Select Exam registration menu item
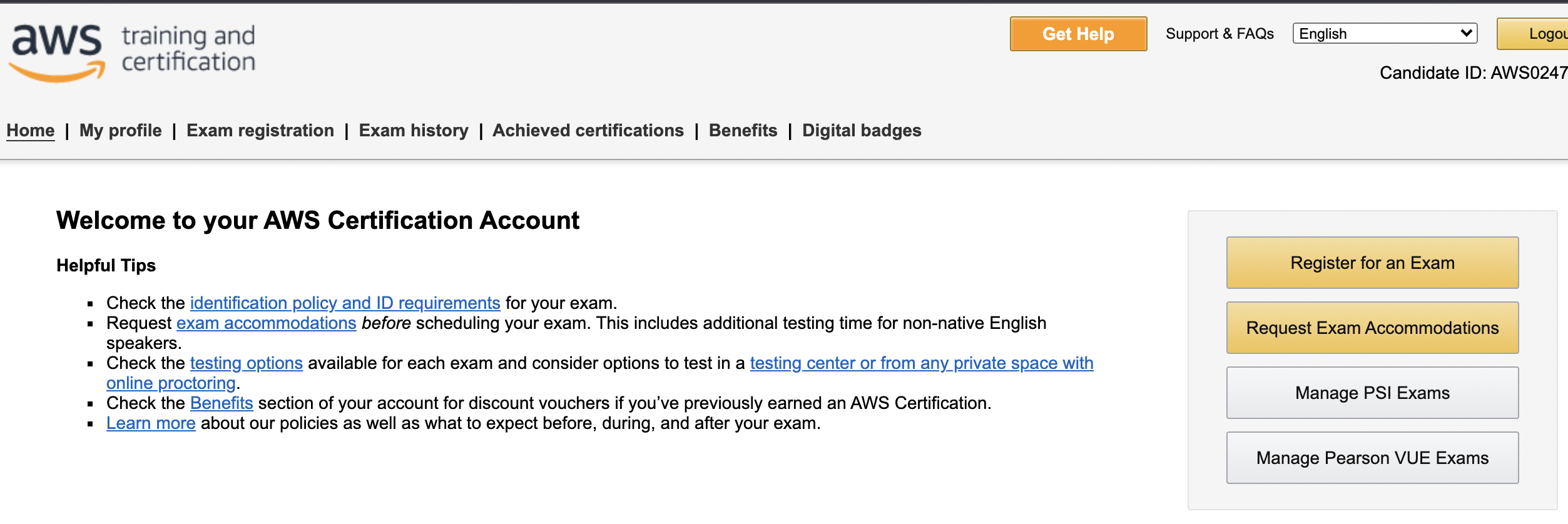 pos(260,130)
